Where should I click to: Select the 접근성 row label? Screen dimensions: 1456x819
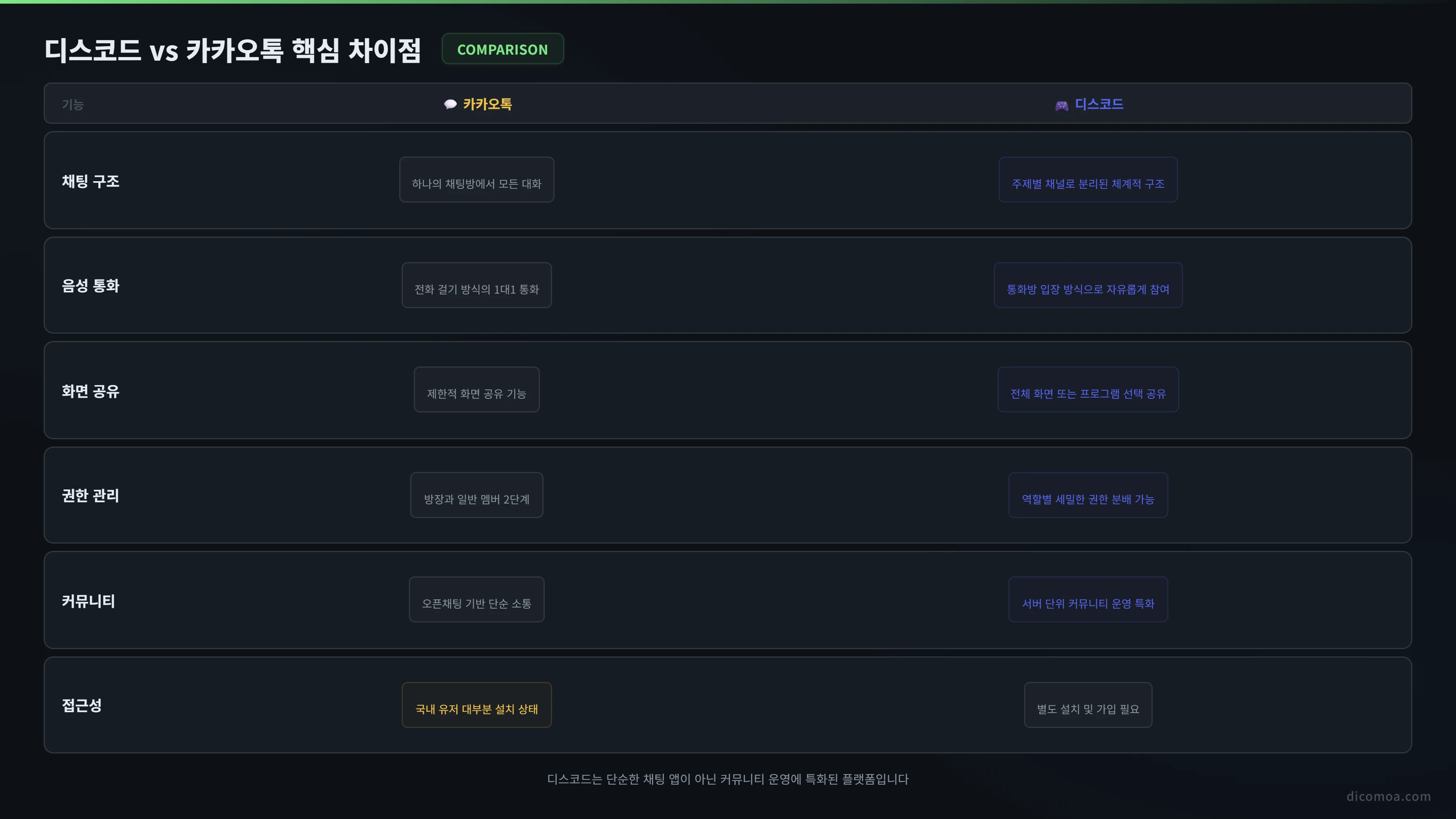[81, 705]
